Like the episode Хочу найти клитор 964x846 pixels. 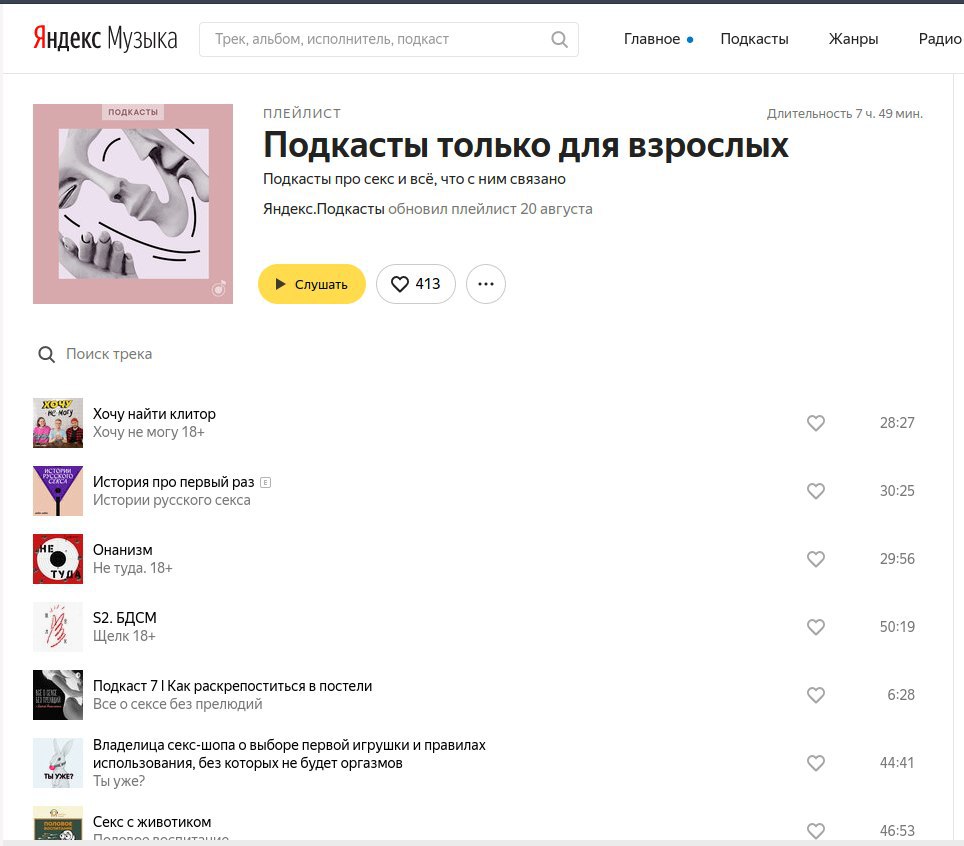(x=816, y=423)
